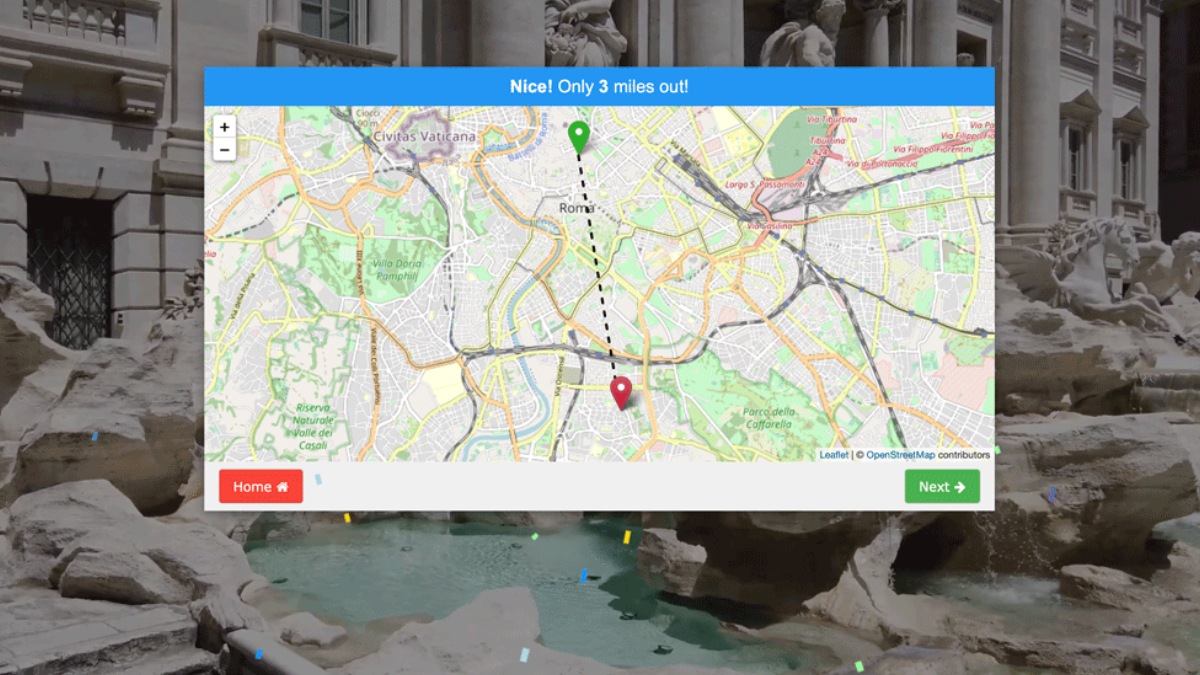Viewport: 1200px width, 675px height.
Task: Click the green location marker pin
Action: click(578, 136)
